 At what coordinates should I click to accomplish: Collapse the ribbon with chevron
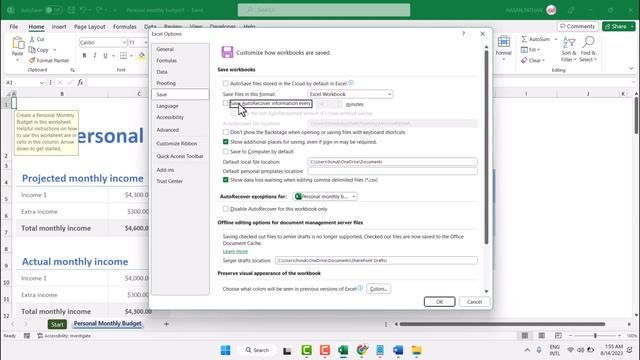pos(631,69)
